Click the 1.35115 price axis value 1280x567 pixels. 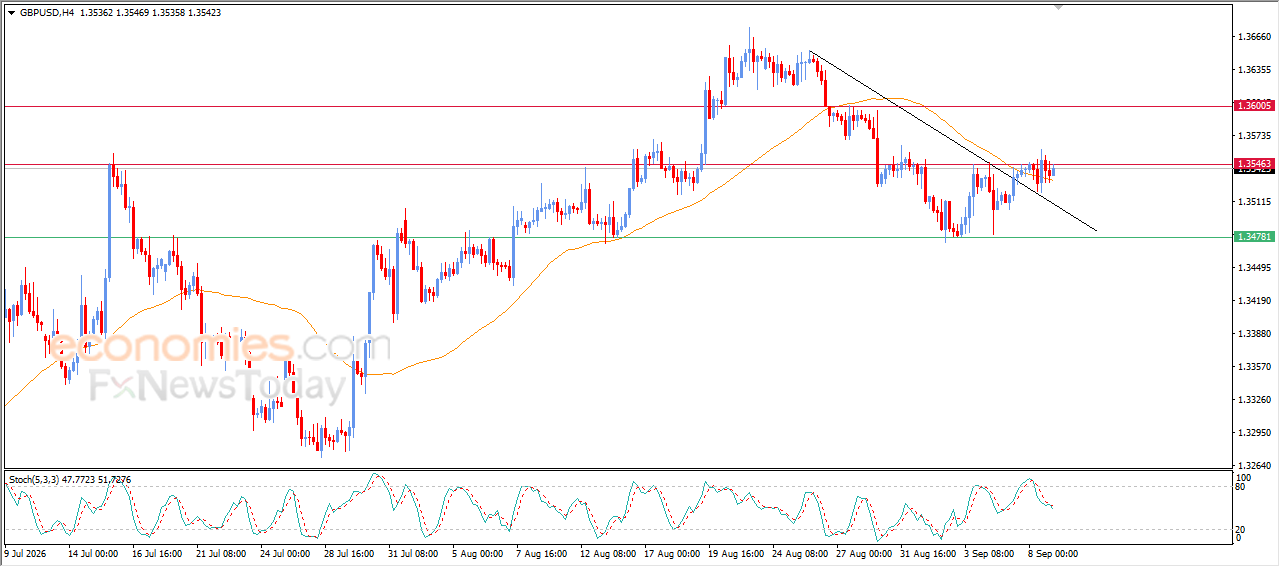coord(1254,202)
